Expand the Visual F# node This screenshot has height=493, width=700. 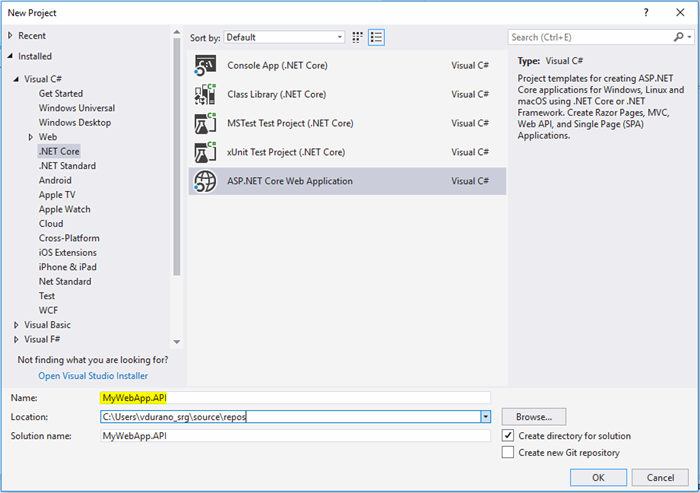point(16,339)
